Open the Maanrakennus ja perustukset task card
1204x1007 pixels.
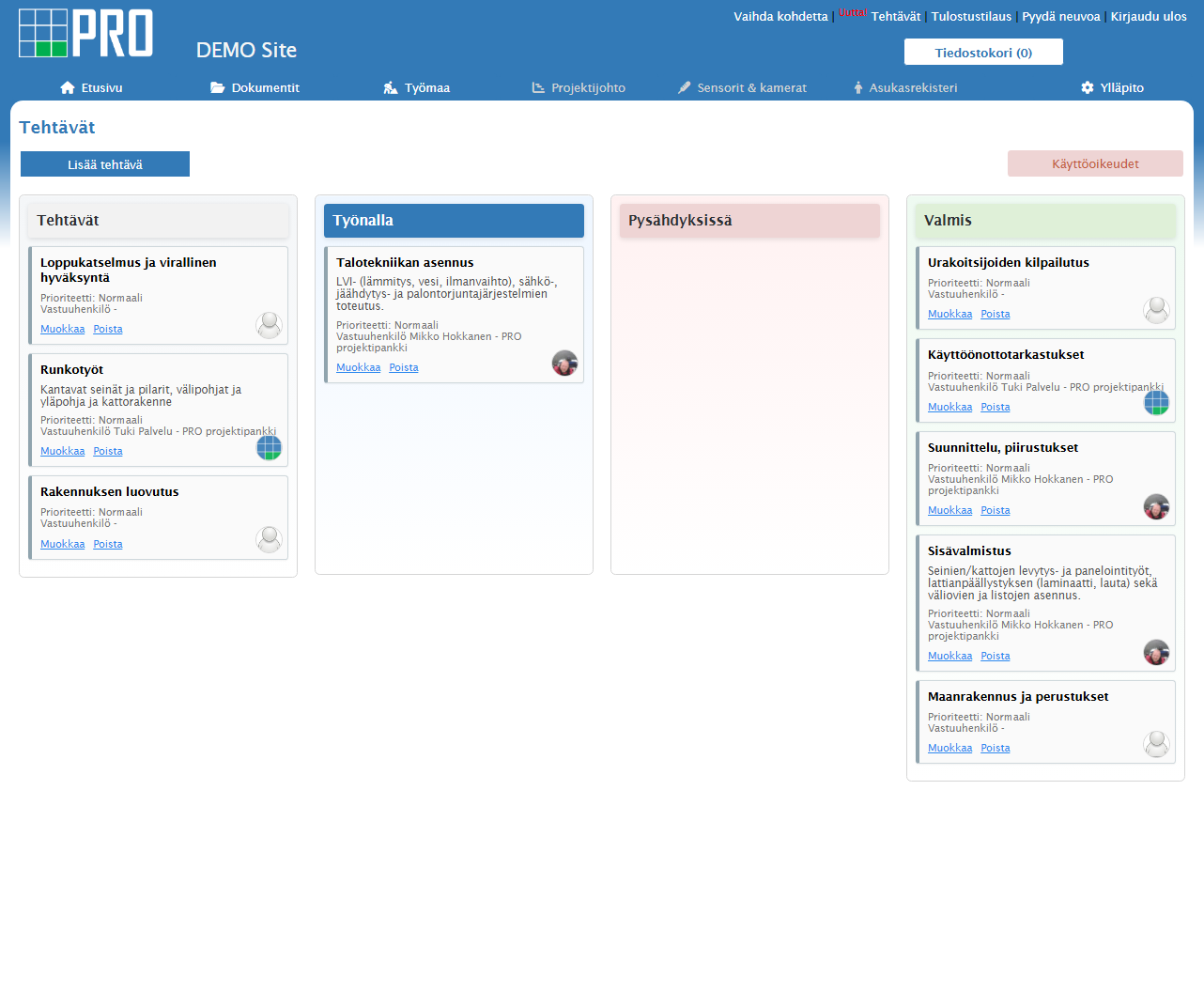tap(1045, 721)
